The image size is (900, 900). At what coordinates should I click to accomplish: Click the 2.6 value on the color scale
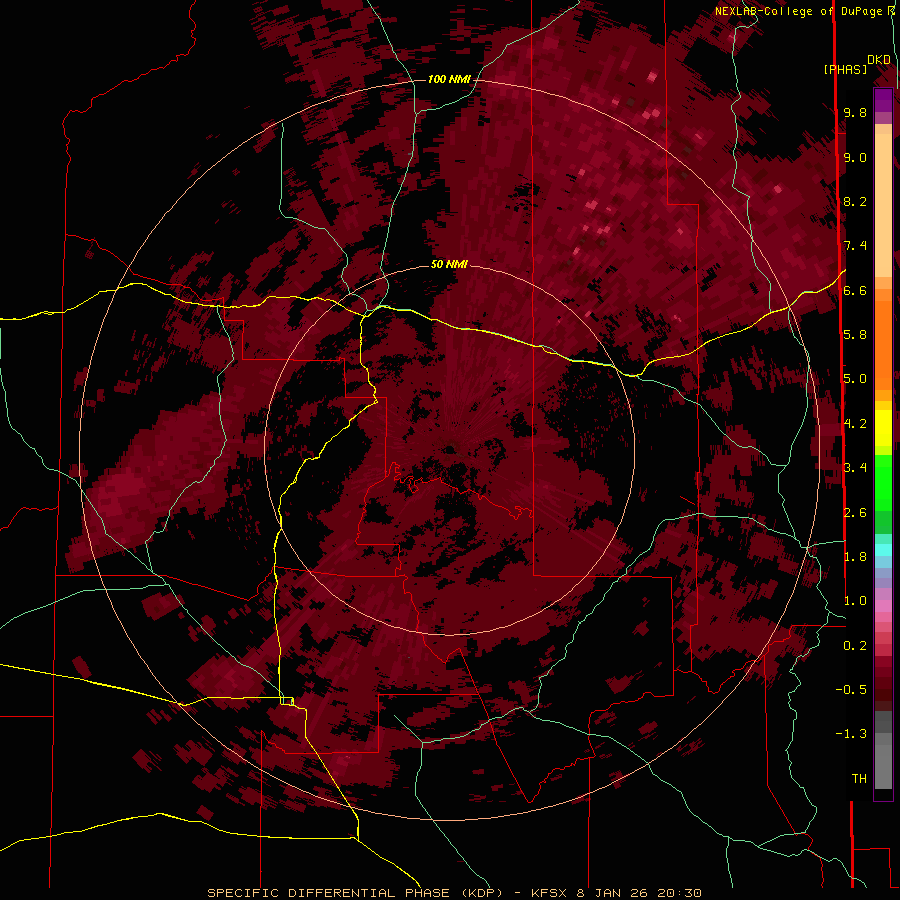tap(855, 513)
